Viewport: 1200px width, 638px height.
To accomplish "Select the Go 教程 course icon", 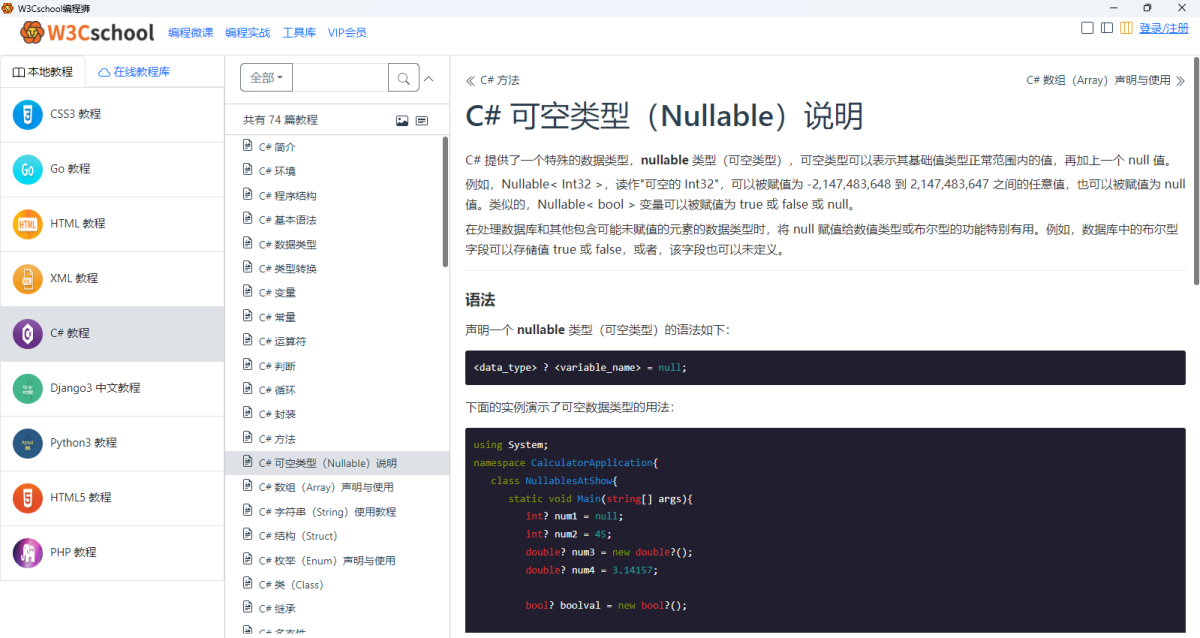I will click(x=28, y=169).
